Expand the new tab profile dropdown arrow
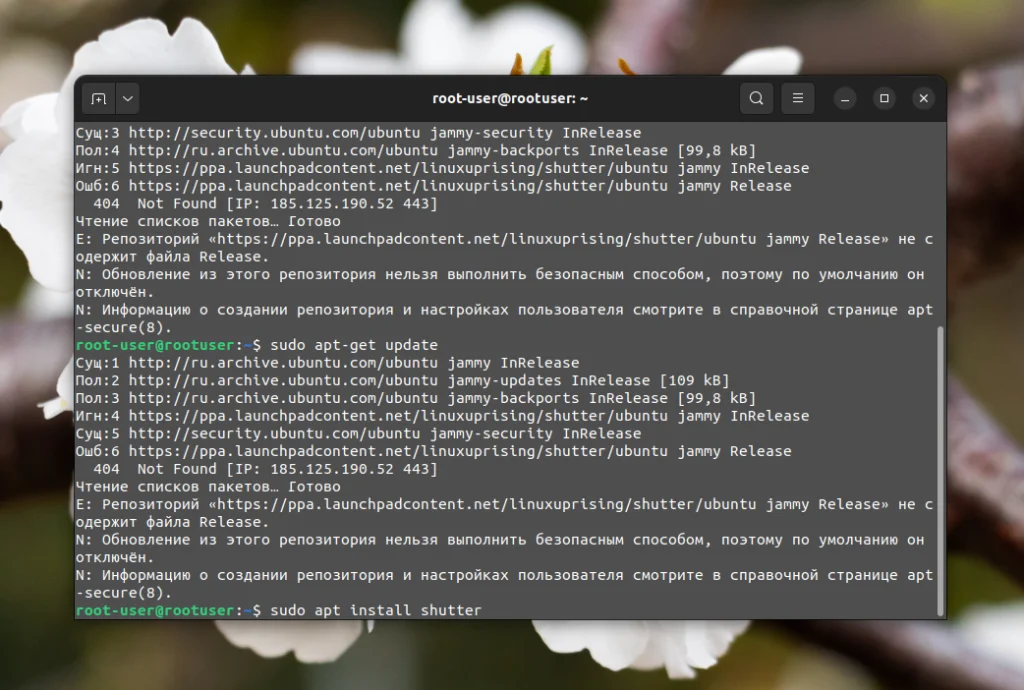The height and width of the screenshot is (690, 1024). 126,98
